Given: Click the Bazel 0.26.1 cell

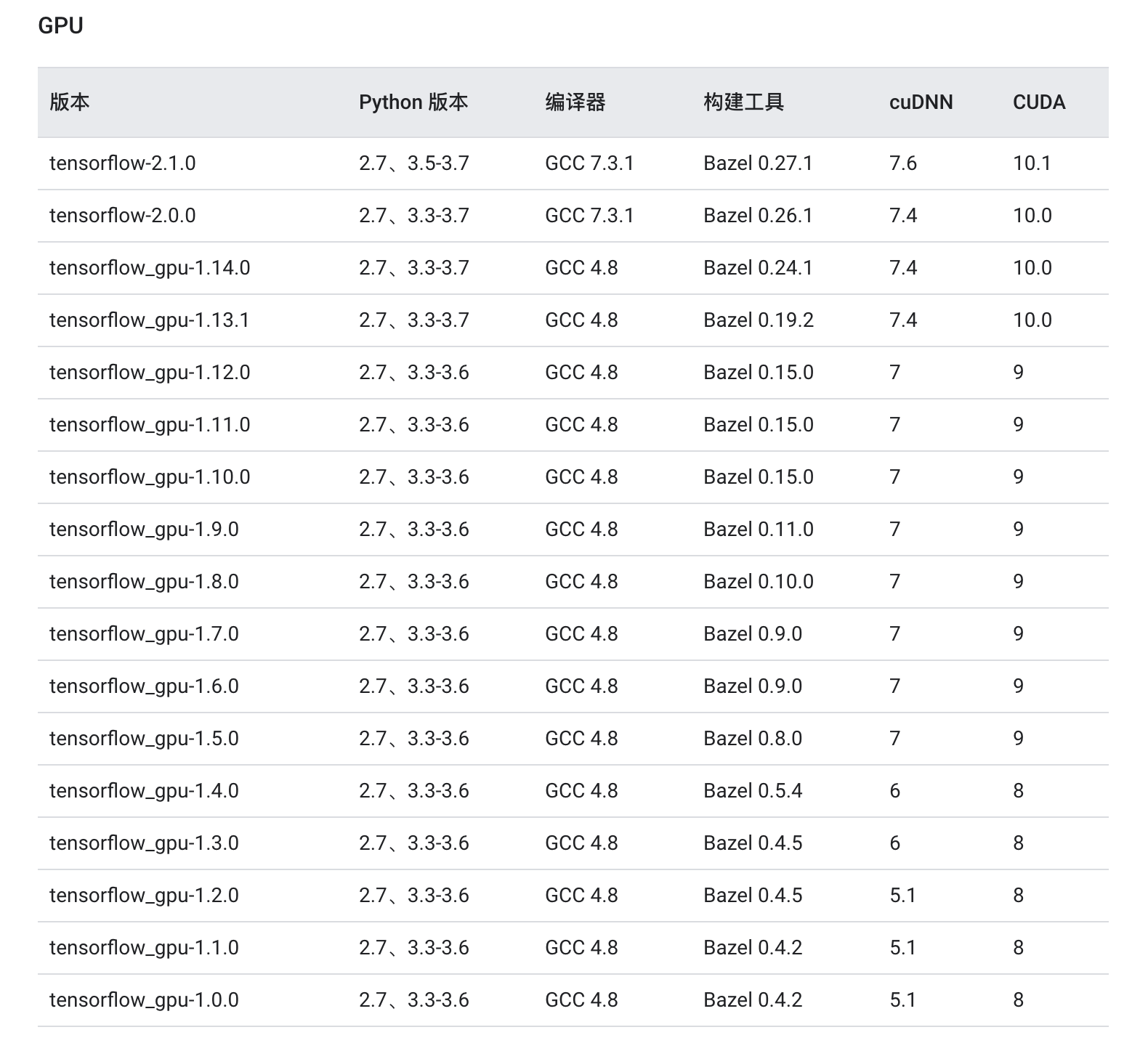Looking at the screenshot, I should 758,216.
